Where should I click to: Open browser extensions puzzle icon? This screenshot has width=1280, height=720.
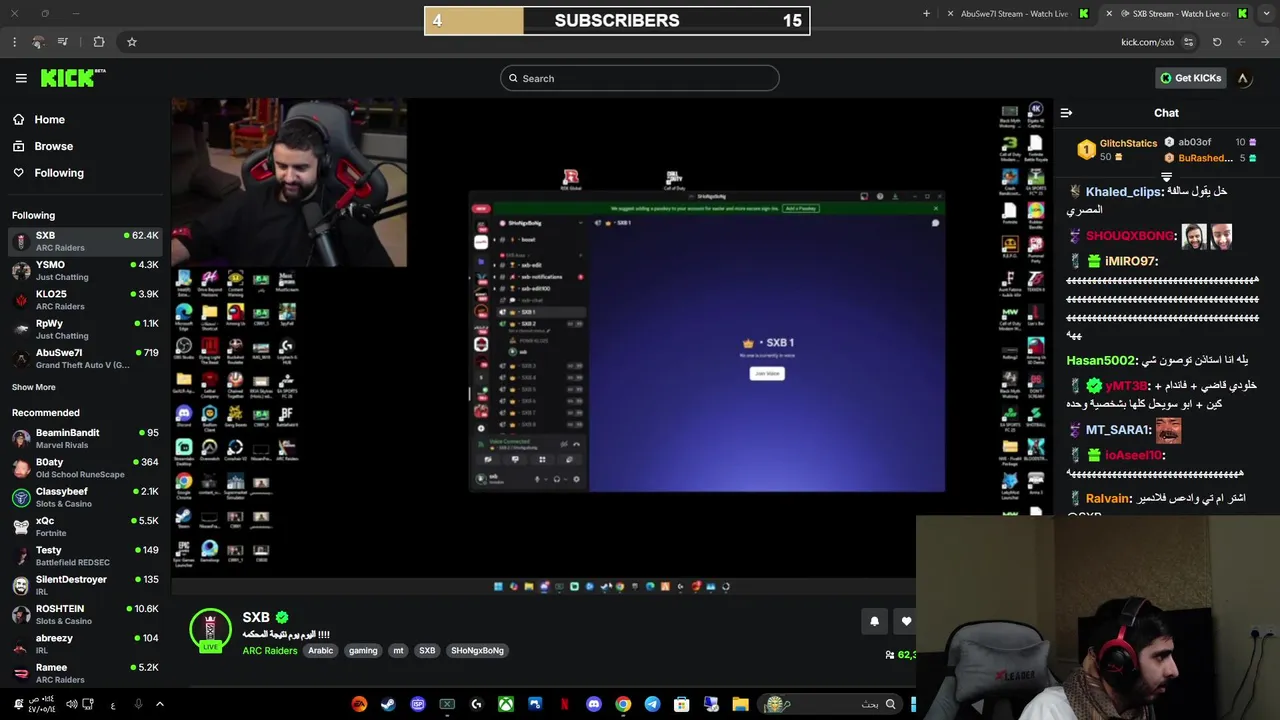click(99, 42)
